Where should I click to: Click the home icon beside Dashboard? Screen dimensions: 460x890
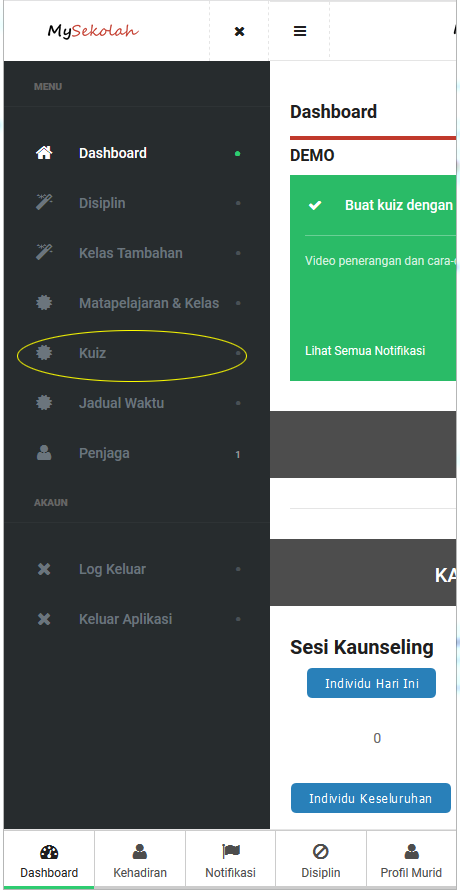click(x=44, y=153)
